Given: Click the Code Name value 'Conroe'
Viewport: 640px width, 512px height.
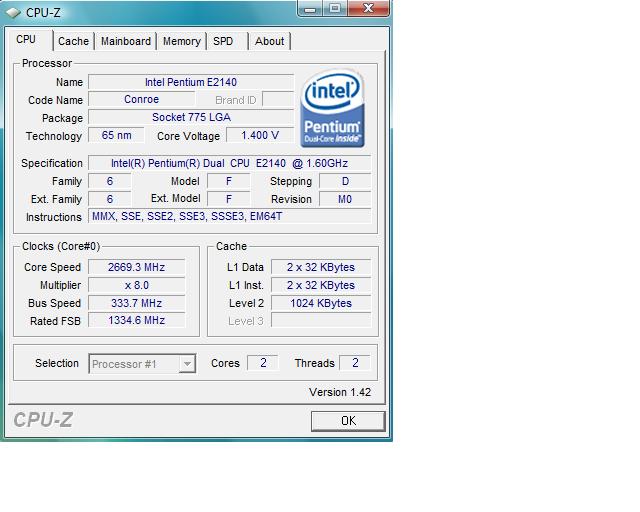Looking at the screenshot, I should [x=142, y=99].
